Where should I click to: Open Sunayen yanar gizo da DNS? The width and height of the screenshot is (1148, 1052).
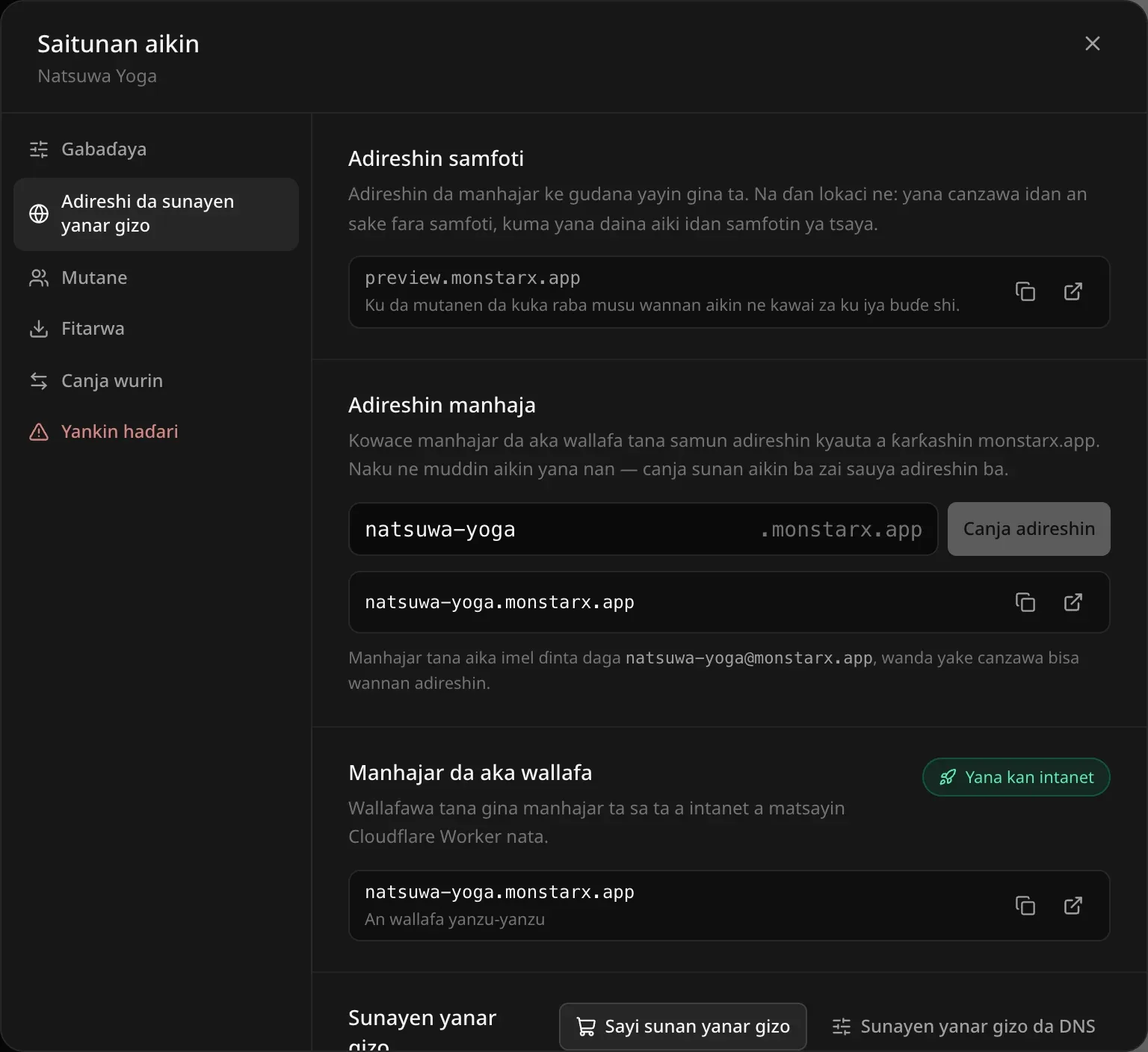[963, 1027]
